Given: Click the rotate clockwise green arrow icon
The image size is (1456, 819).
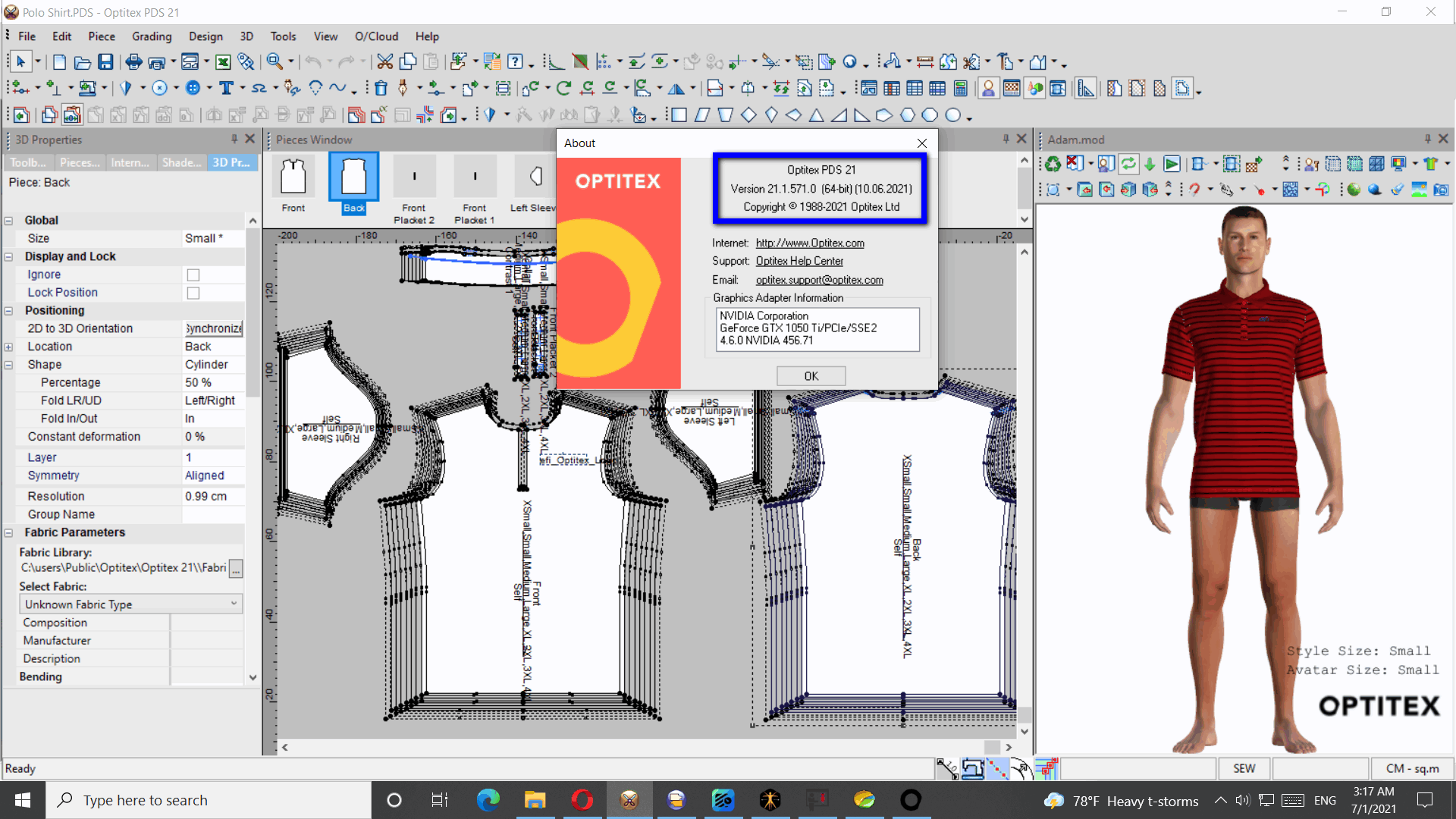Looking at the screenshot, I should coord(563,89).
